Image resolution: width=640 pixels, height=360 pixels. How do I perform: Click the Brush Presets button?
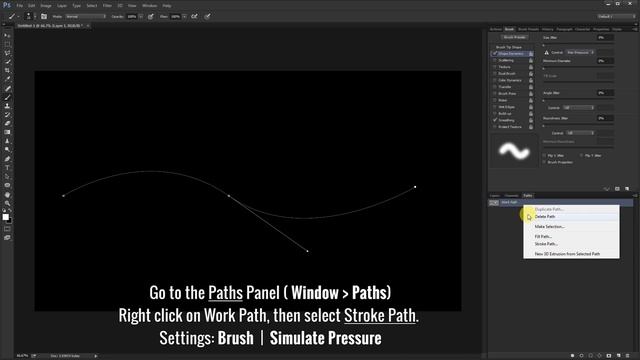(x=514, y=37)
